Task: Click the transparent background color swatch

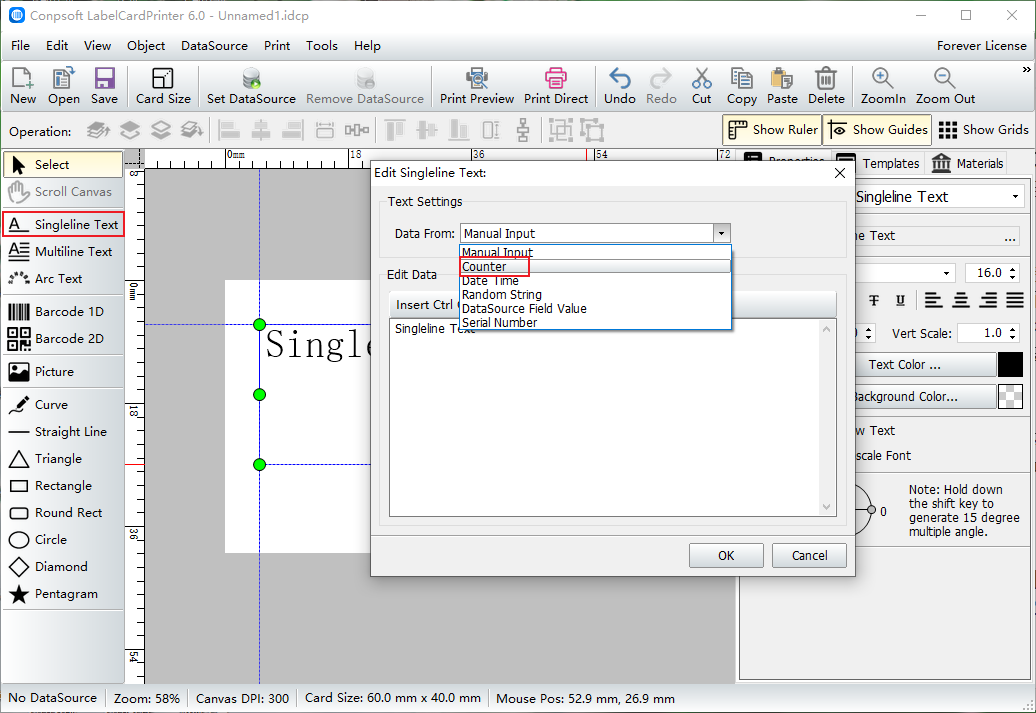Action: (1010, 396)
